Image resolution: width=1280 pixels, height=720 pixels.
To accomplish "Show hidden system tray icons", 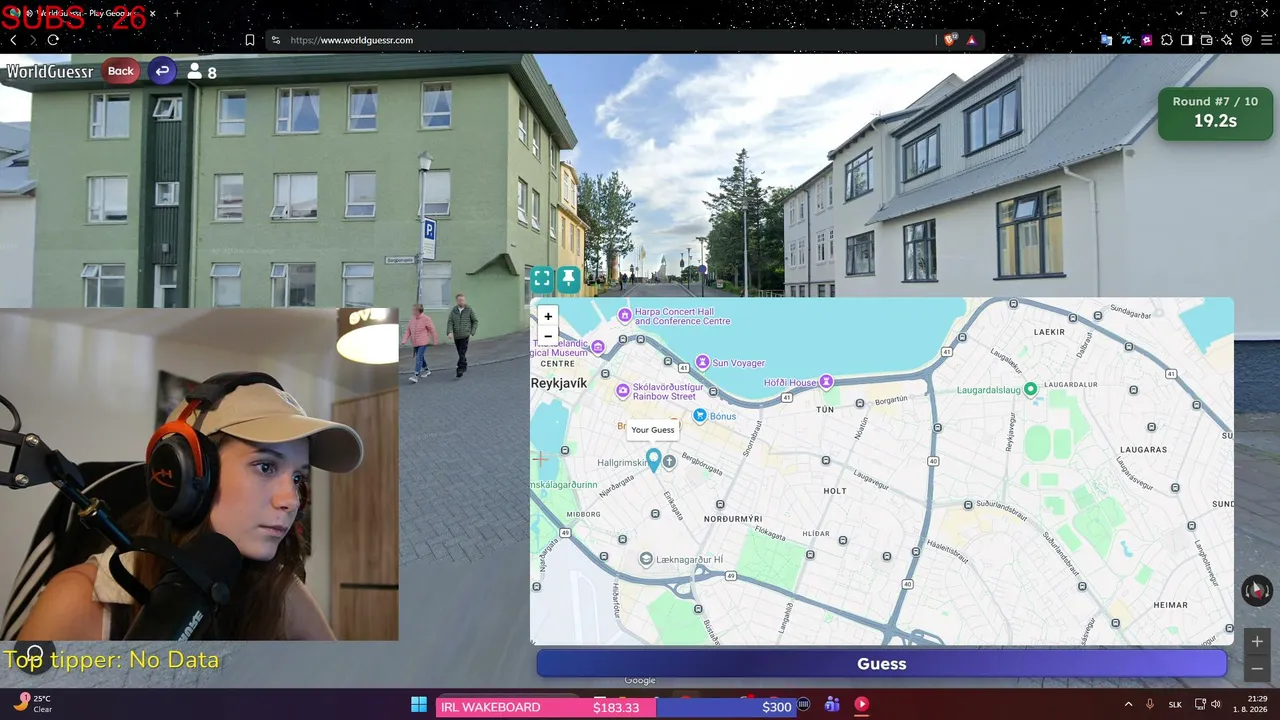I will point(1129,705).
